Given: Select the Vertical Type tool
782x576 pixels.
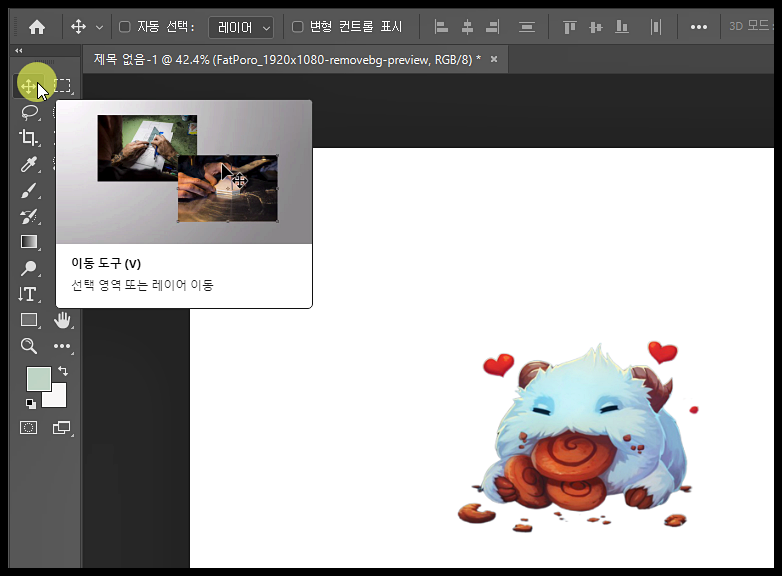Looking at the screenshot, I should coord(28,294).
